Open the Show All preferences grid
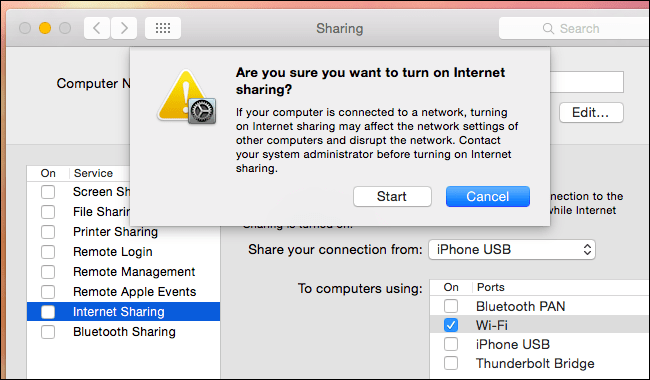This screenshot has height=380, width=650. 163,28
